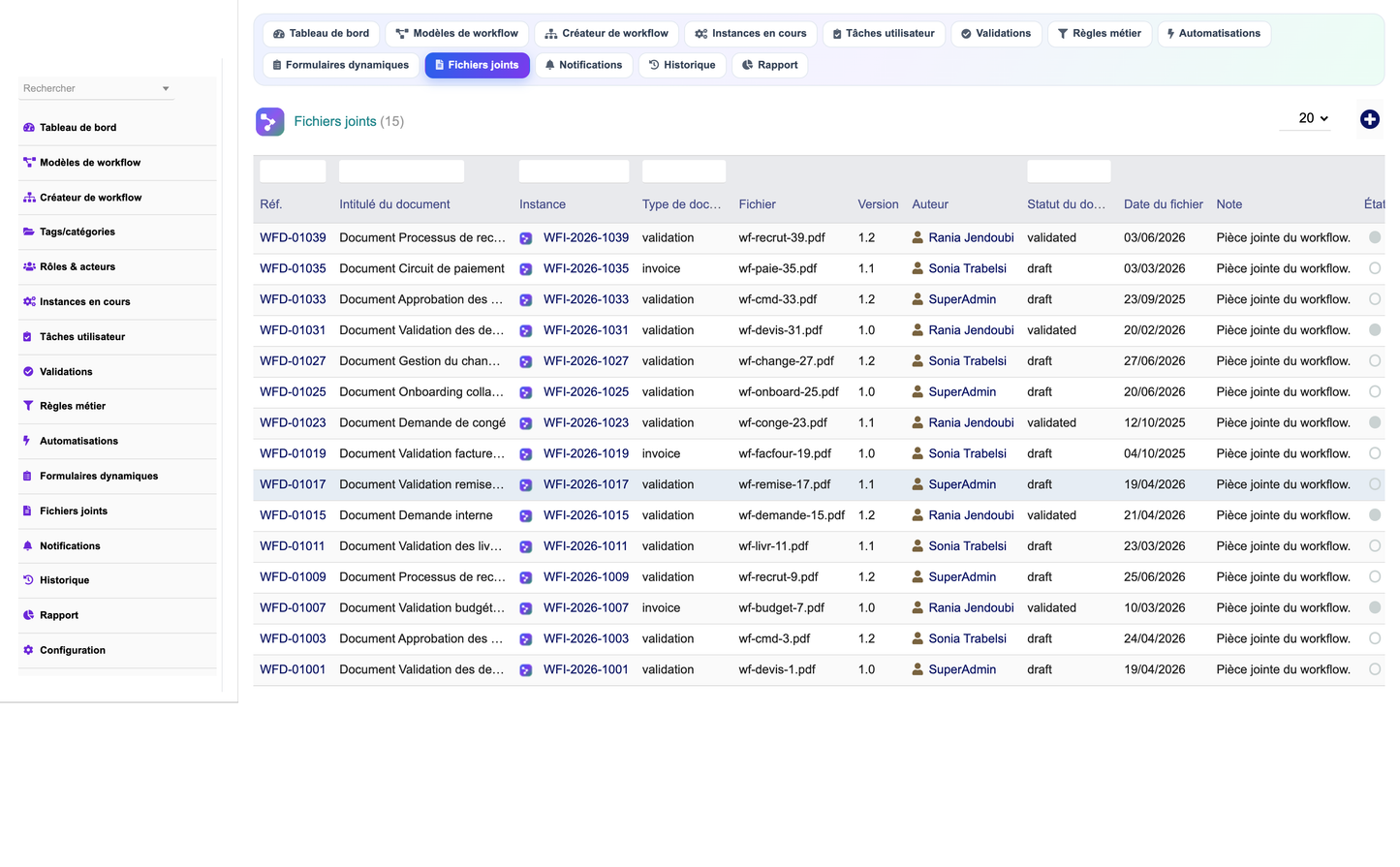Click the Instances en cours sidebar icon

click(x=28, y=301)
